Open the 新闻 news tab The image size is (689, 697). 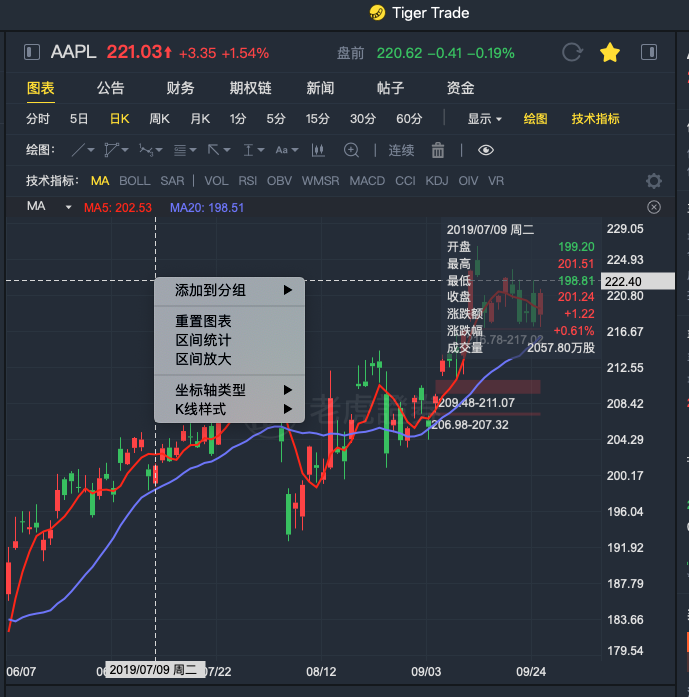(x=320, y=88)
